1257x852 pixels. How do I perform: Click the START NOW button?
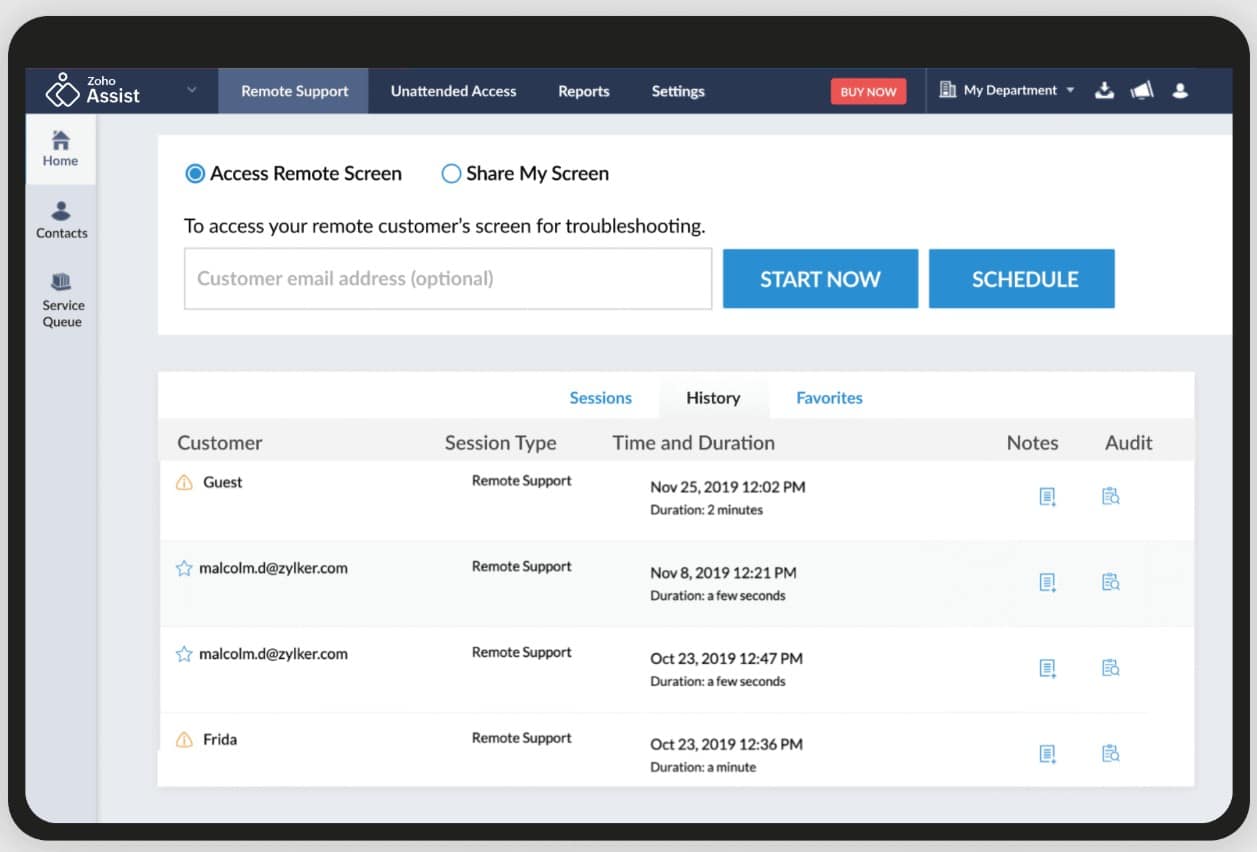pos(819,279)
